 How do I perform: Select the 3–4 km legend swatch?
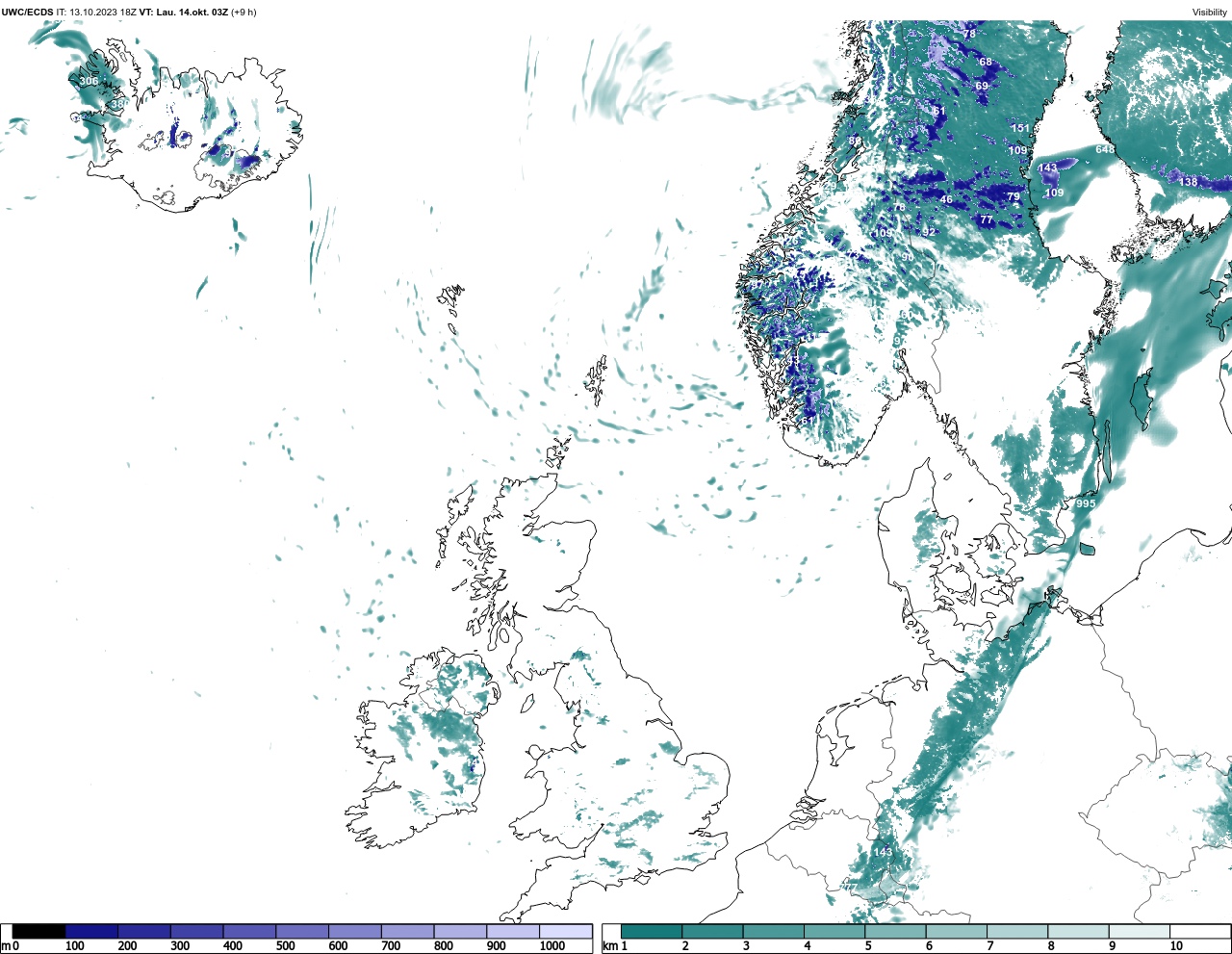point(773,931)
